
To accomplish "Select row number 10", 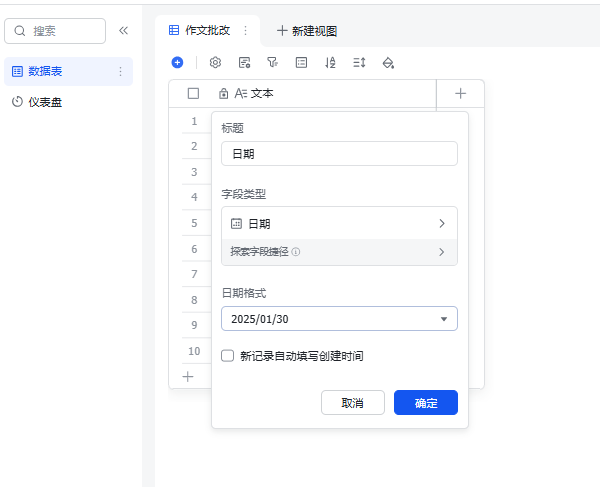I will pos(194,351).
